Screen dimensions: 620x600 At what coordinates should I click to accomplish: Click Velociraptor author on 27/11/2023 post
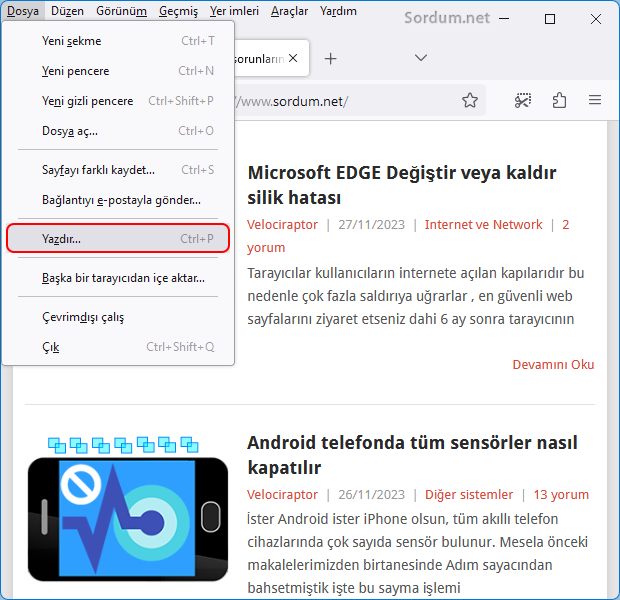coord(282,225)
